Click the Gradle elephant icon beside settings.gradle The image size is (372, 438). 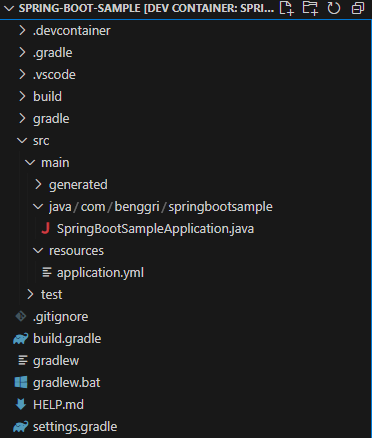(21, 427)
